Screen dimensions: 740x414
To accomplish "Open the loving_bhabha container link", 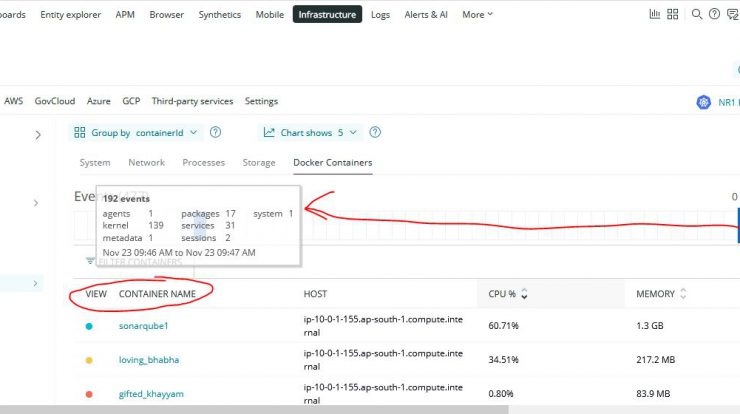I will pyautogui.click(x=149, y=360).
